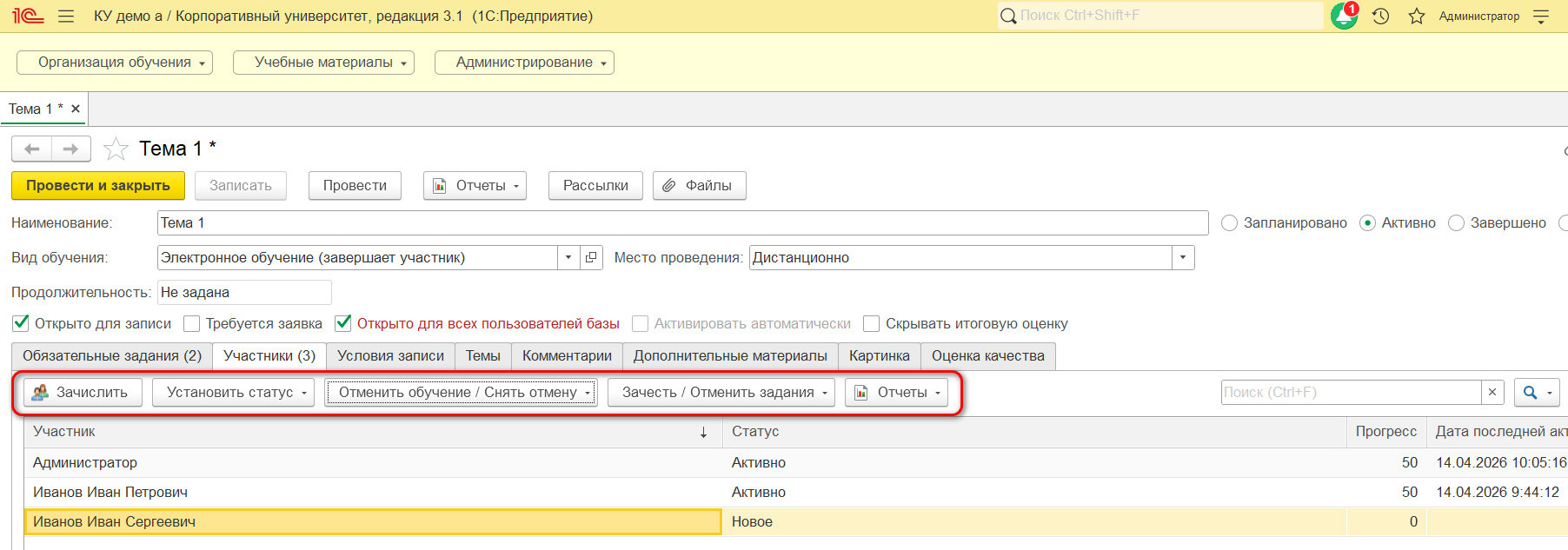Click the 1C logo icon

pos(28,16)
